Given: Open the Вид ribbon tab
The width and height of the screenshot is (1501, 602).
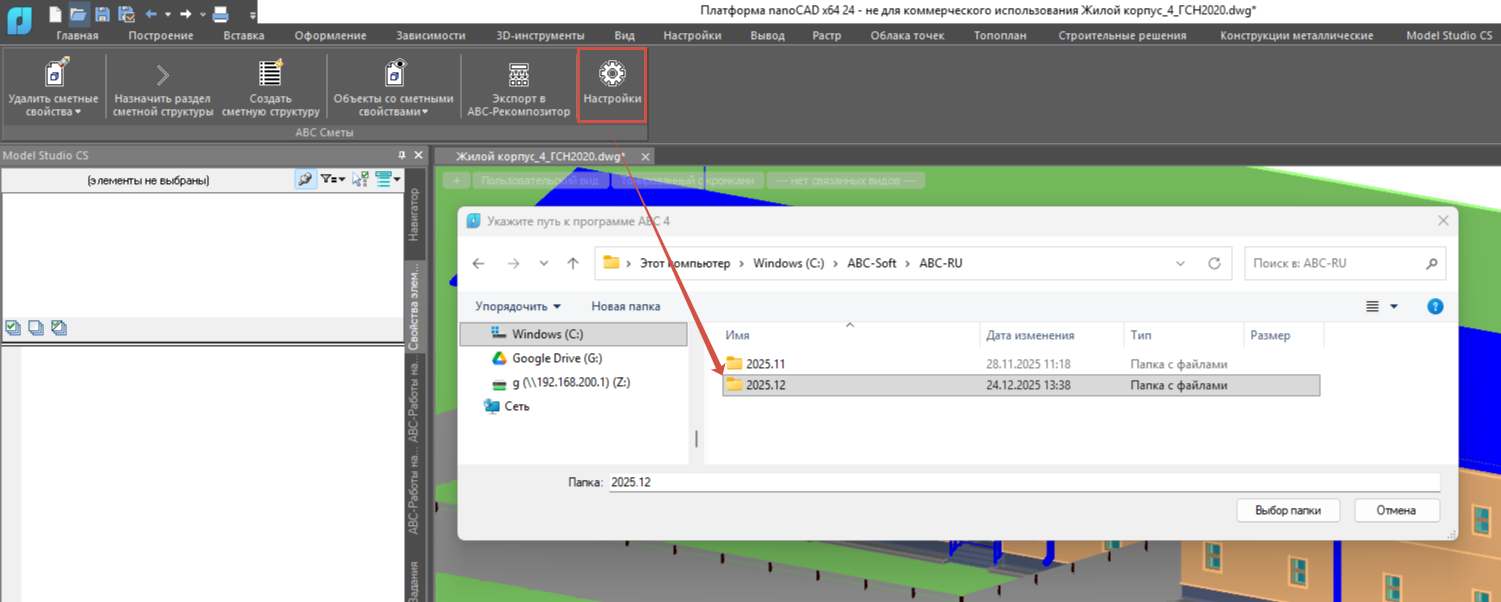Looking at the screenshot, I should [x=624, y=35].
